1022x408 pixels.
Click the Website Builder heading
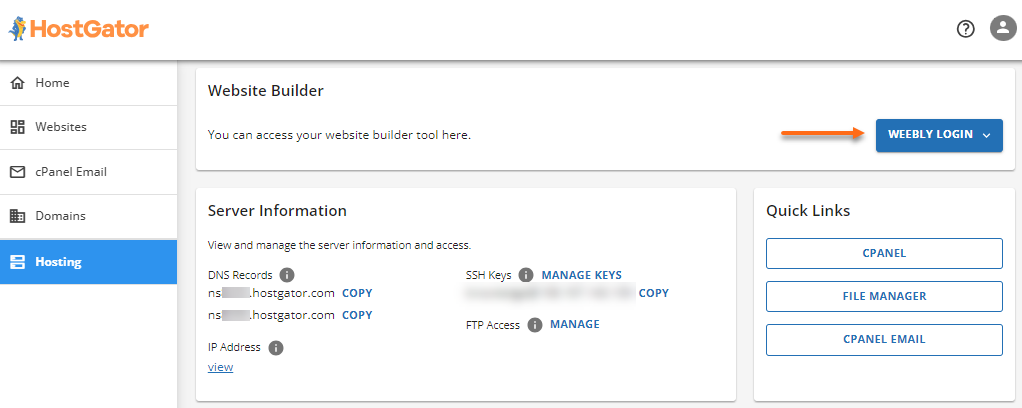[266, 91]
